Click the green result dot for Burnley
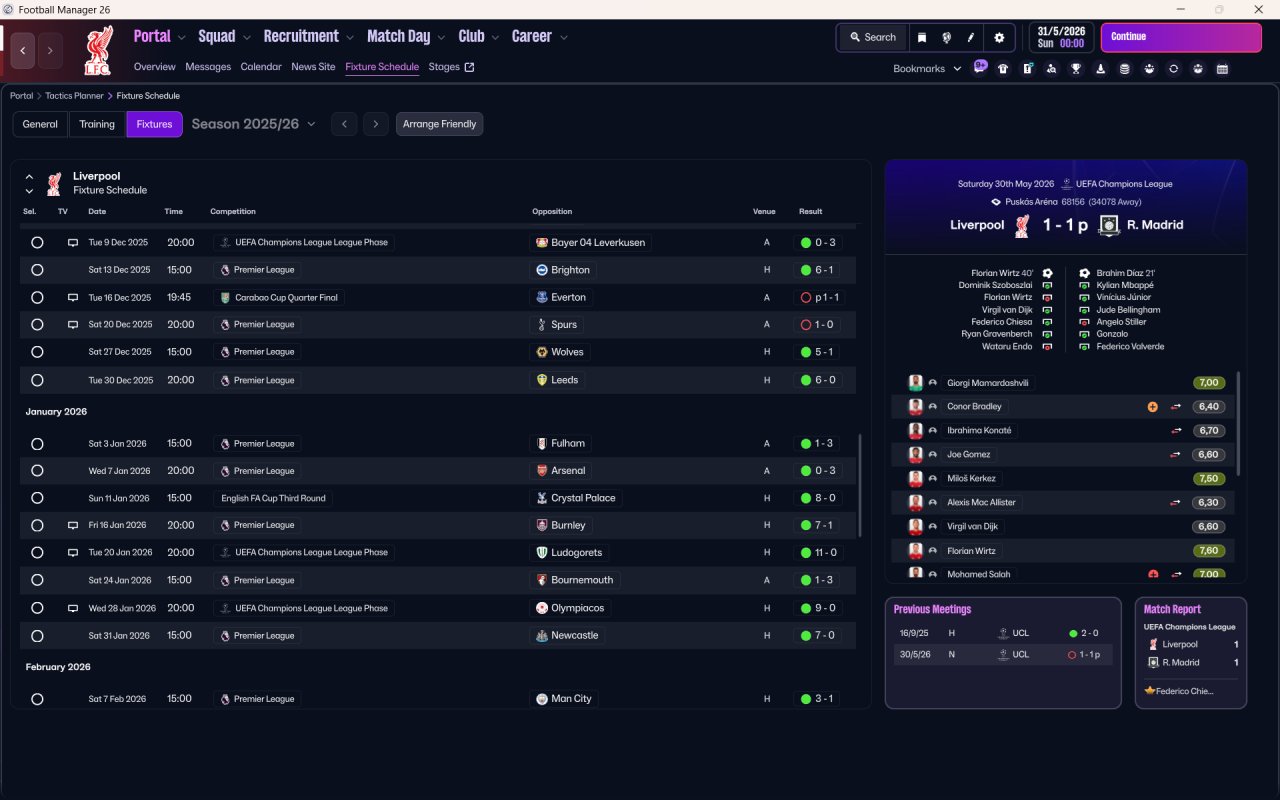Image resolution: width=1280 pixels, height=800 pixels. coord(806,525)
